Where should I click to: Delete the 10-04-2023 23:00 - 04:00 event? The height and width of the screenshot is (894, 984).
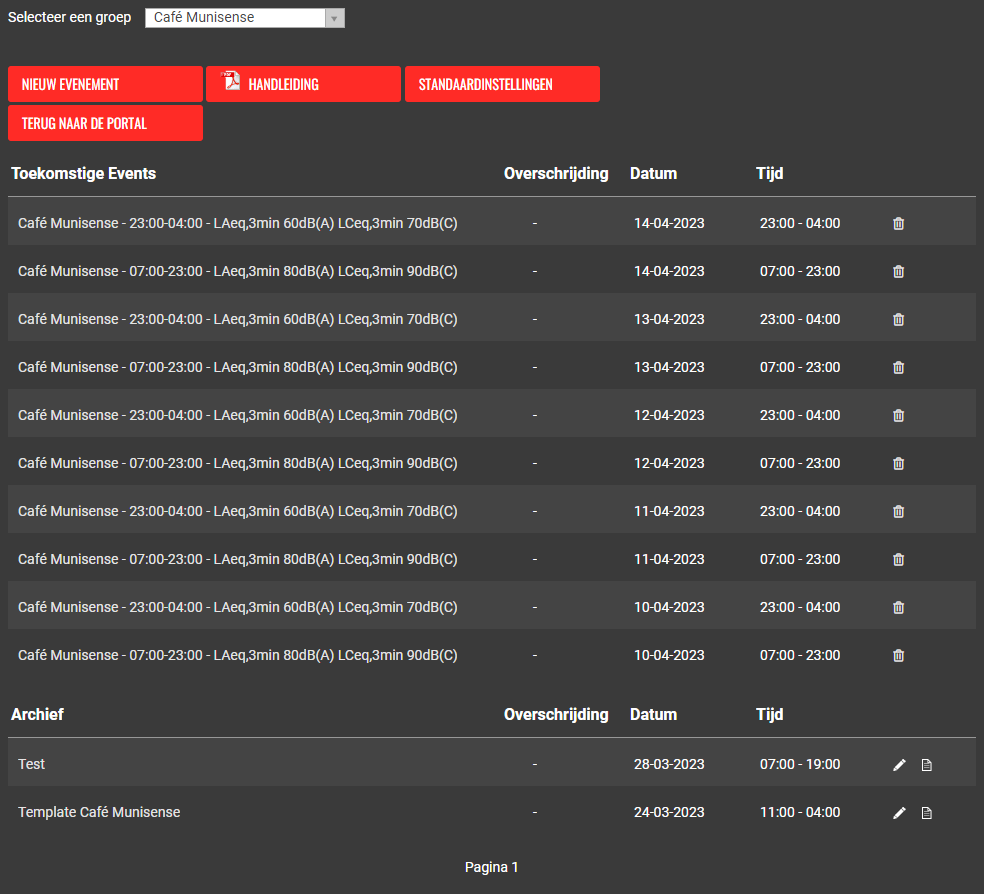[x=898, y=607]
